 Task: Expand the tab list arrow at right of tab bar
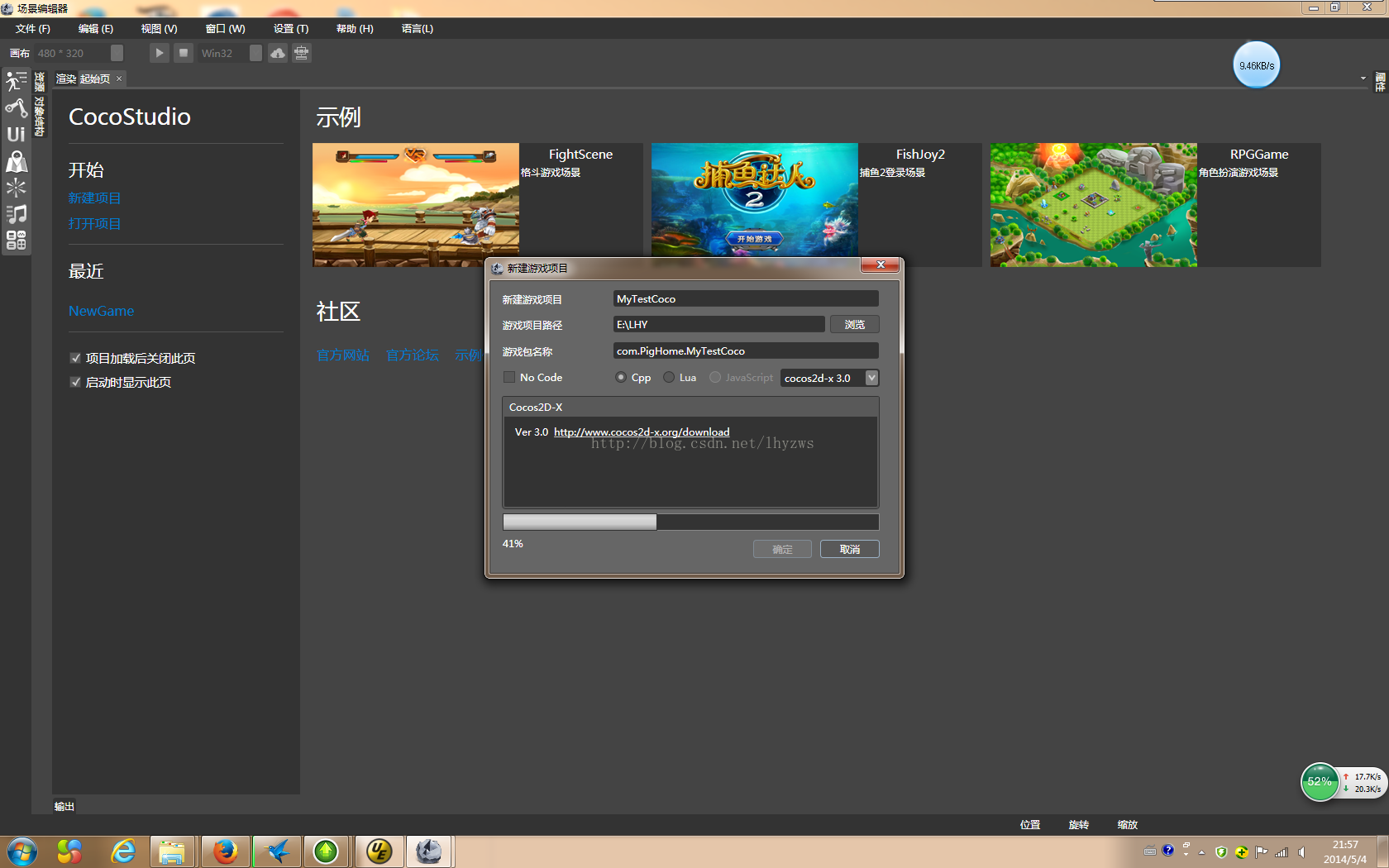pyautogui.click(x=1363, y=79)
